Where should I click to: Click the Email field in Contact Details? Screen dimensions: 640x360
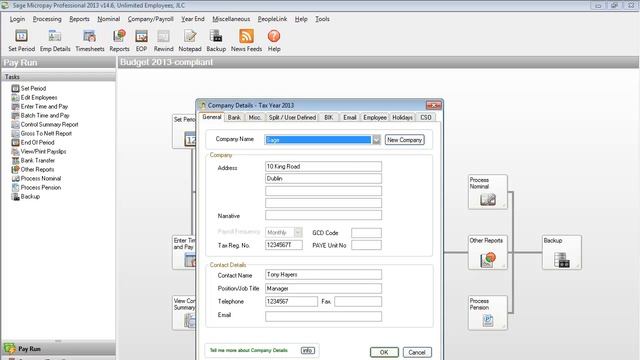pos(323,316)
